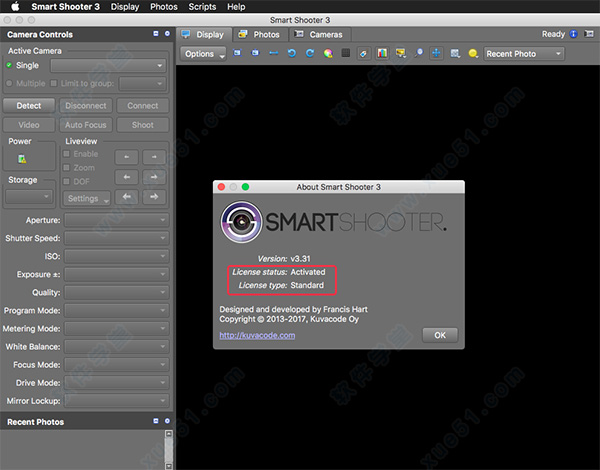600x470 pixels.
Task: Expand the Aperture dropdown
Action: click(x=117, y=220)
